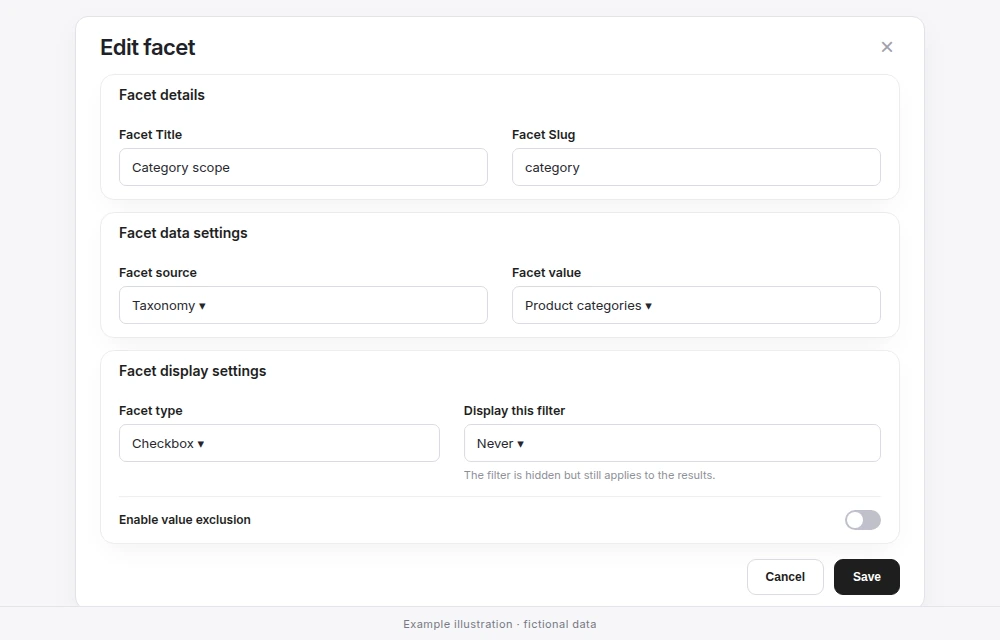The width and height of the screenshot is (1000, 640).
Task: Toggle the Enable value exclusion switch
Action: 862,520
